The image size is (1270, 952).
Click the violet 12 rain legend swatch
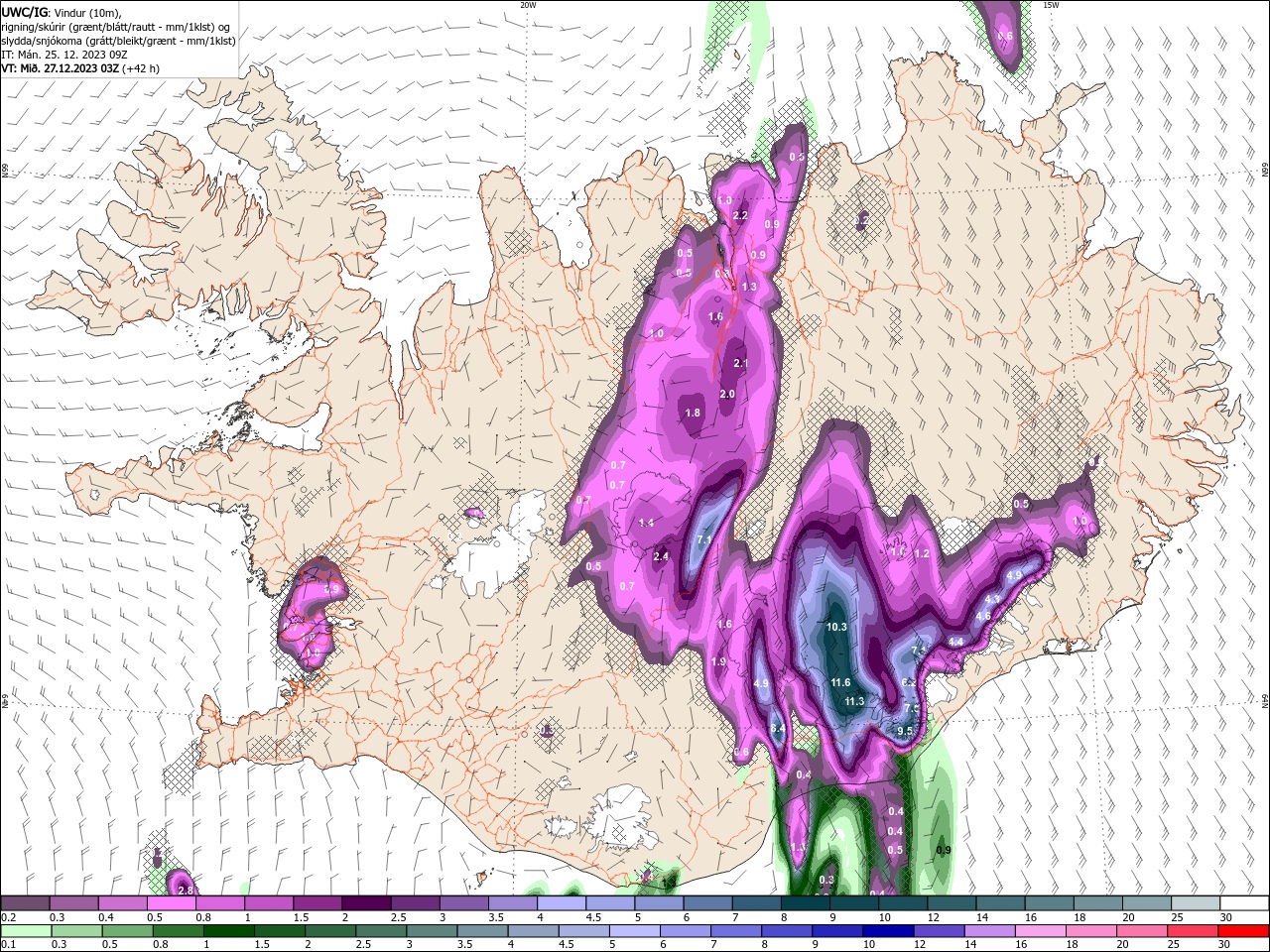[939, 931]
